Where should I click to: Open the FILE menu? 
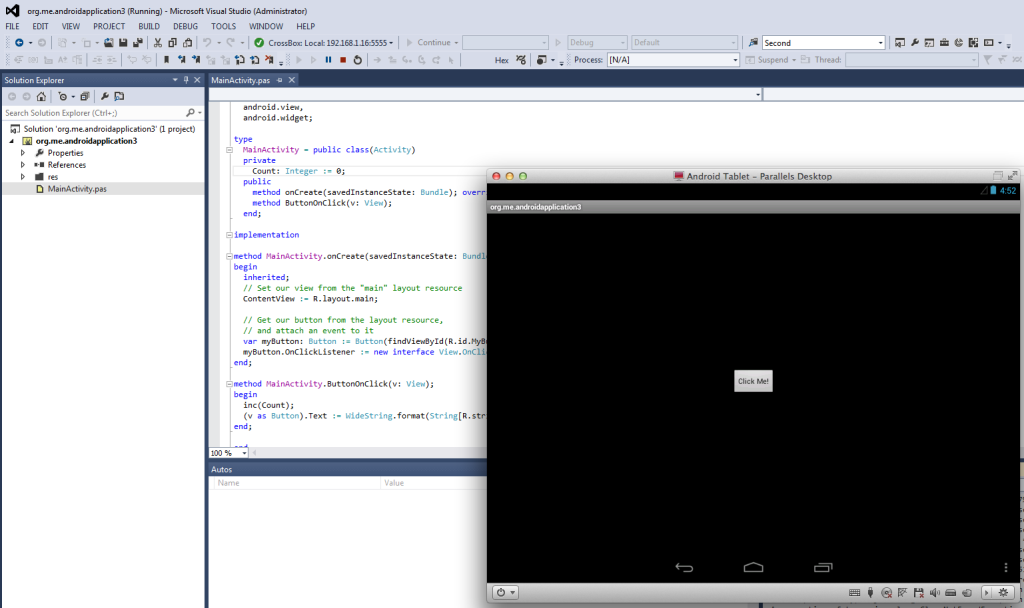(x=12, y=26)
